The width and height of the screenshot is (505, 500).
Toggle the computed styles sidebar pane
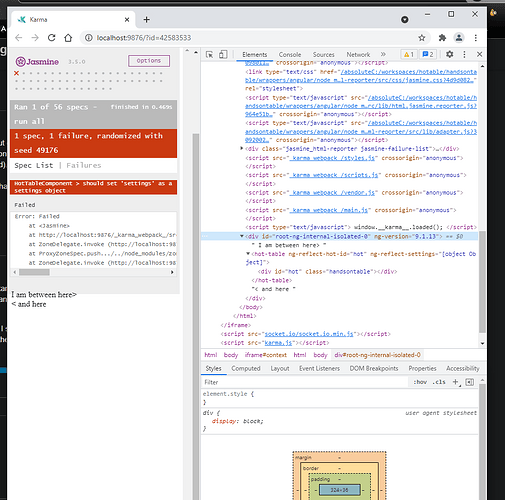[470, 382]
